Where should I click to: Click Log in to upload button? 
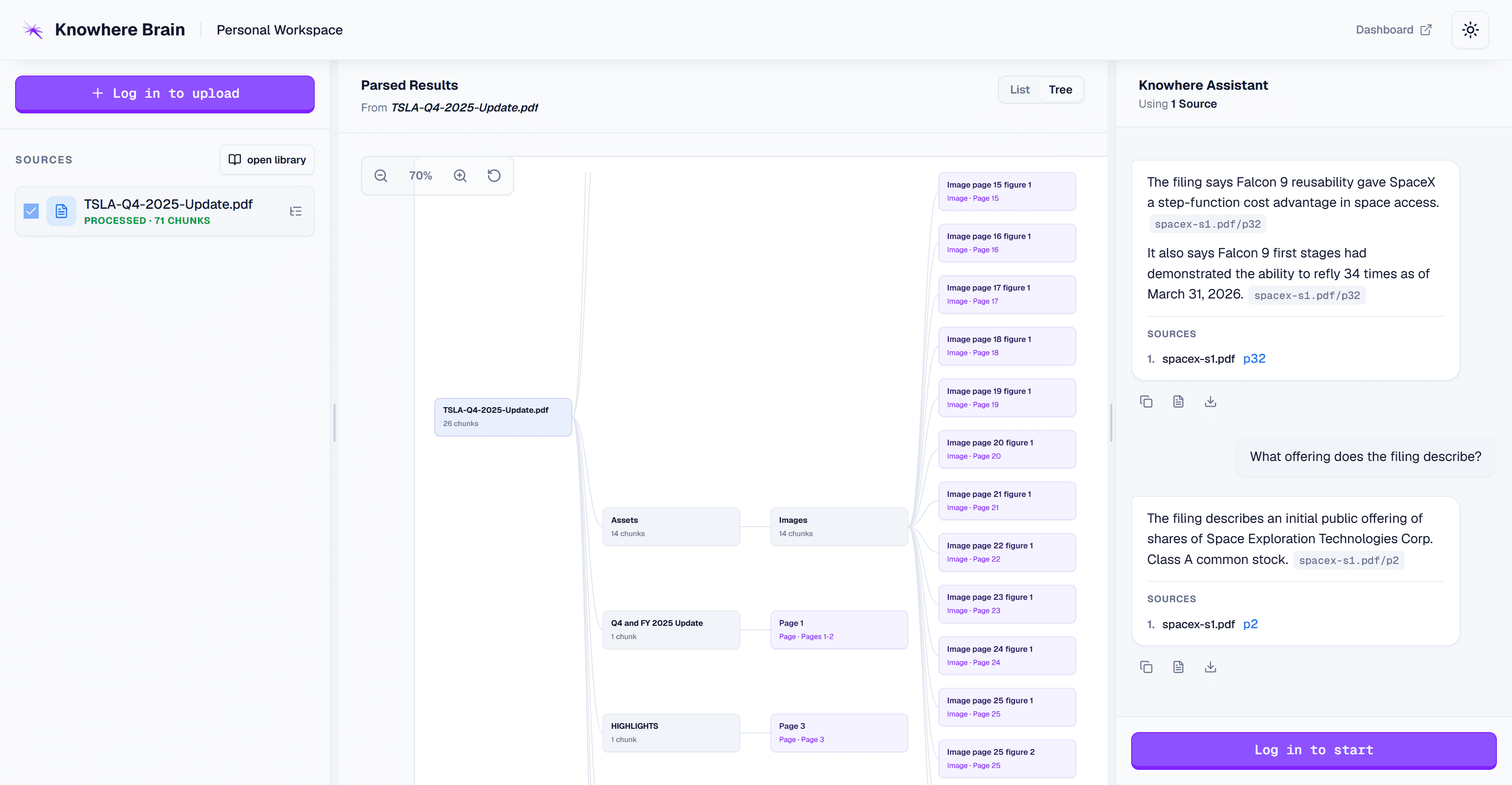pyautogui.click(x=165, y=94)
